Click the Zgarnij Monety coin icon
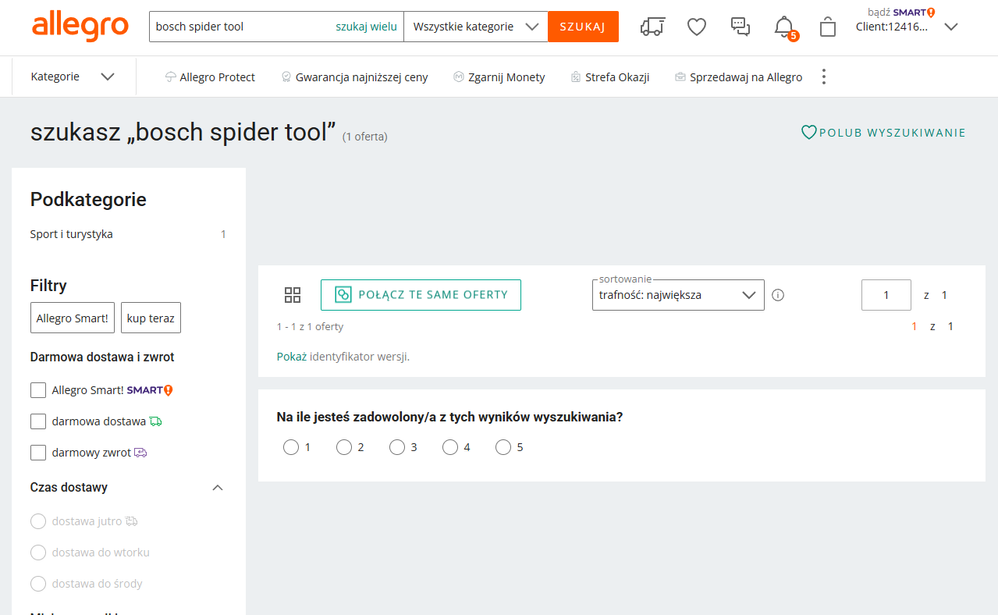Viewport: 998px width, 615px height. [x=458, y=77]
